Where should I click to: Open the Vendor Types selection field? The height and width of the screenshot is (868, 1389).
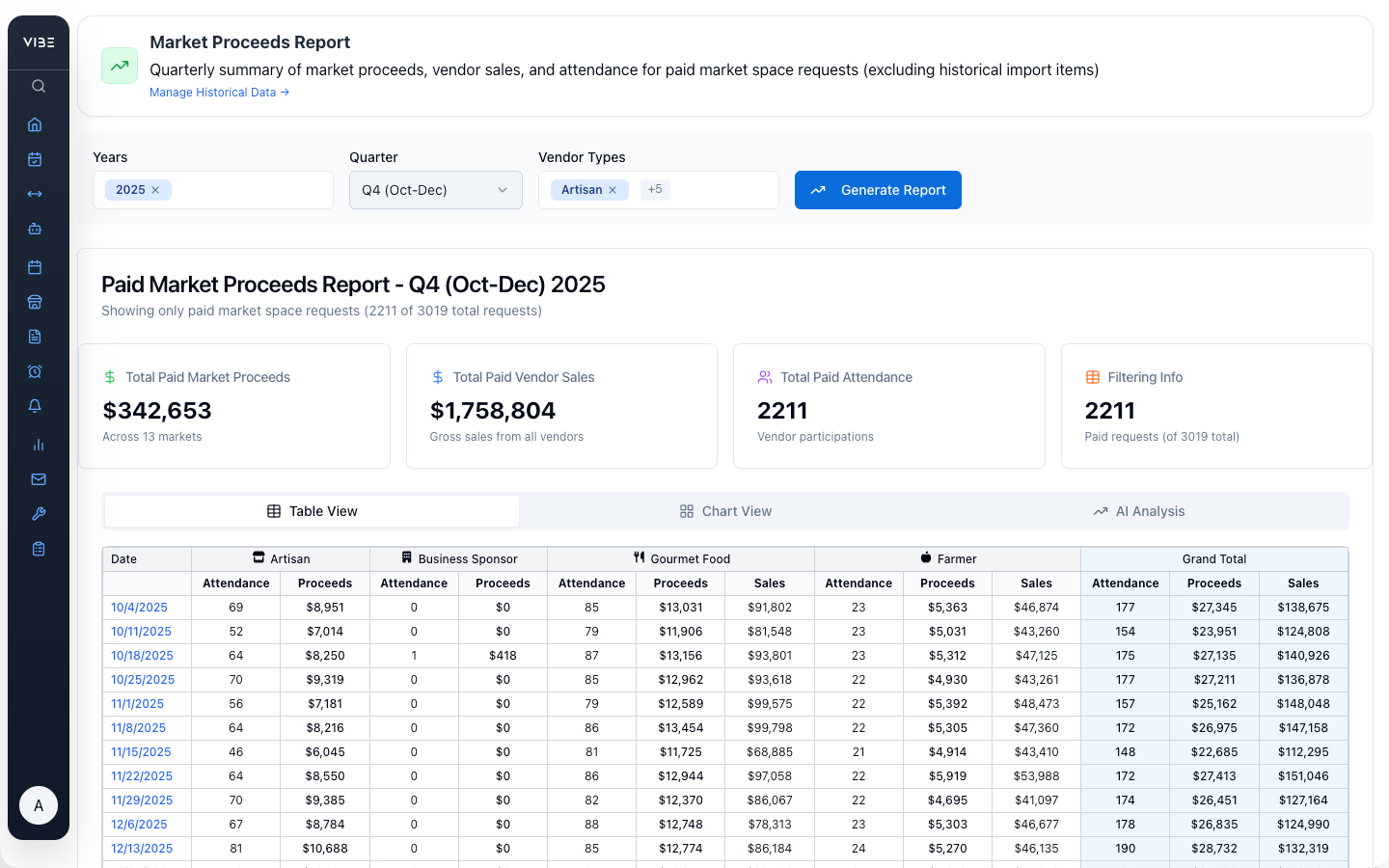(723, 189)
